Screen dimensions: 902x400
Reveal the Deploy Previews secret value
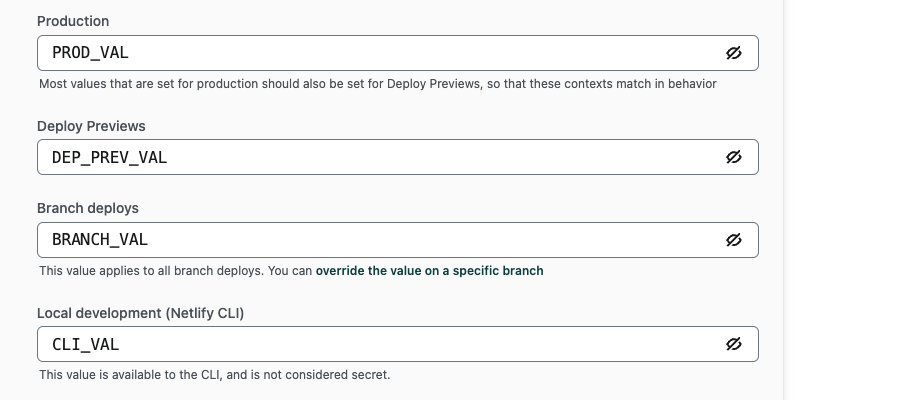[733, 157]
